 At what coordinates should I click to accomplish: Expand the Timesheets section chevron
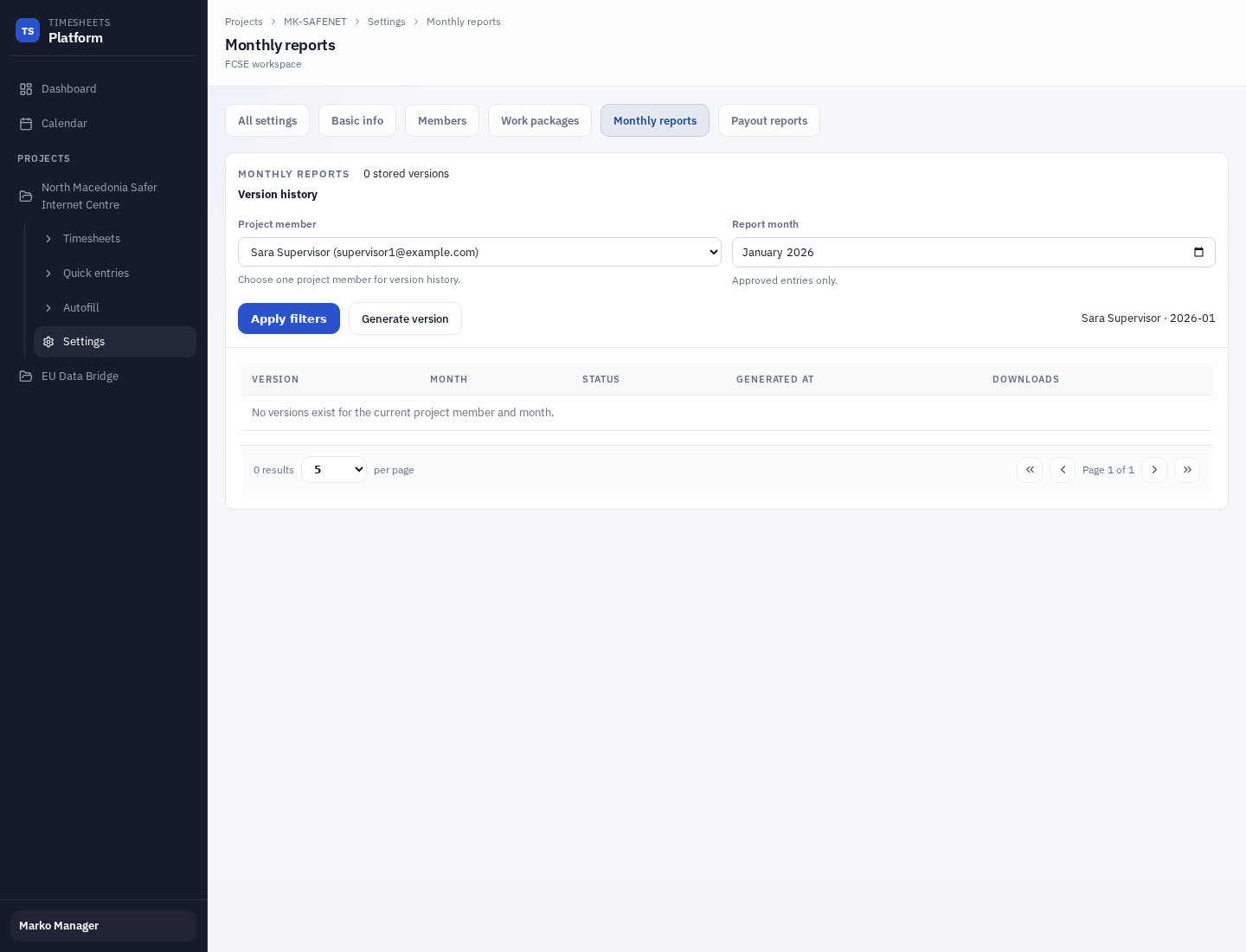[x=49, y=239]
